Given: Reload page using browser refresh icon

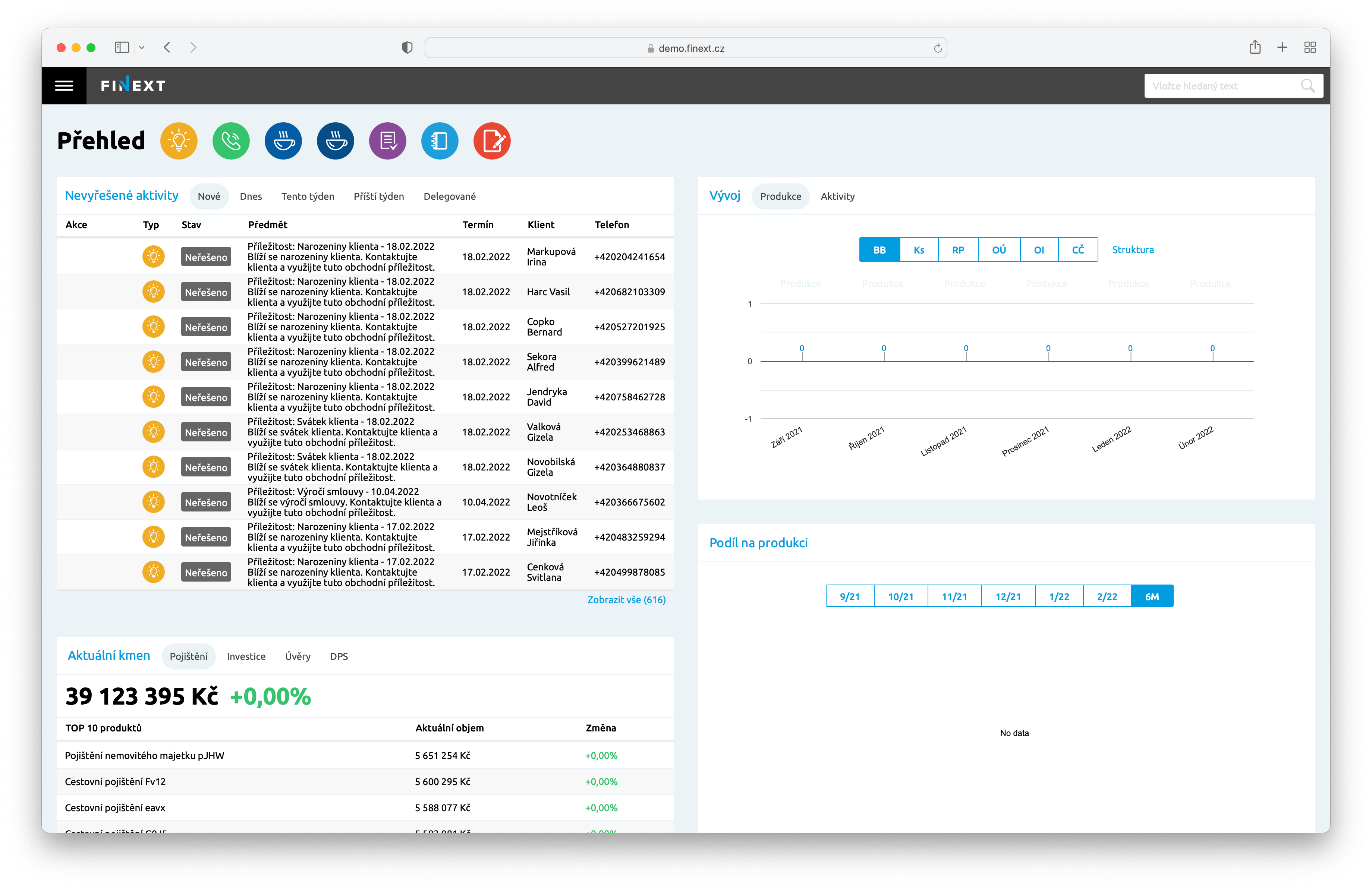Looking at the screenshot, I should click(x=937, y=48).
